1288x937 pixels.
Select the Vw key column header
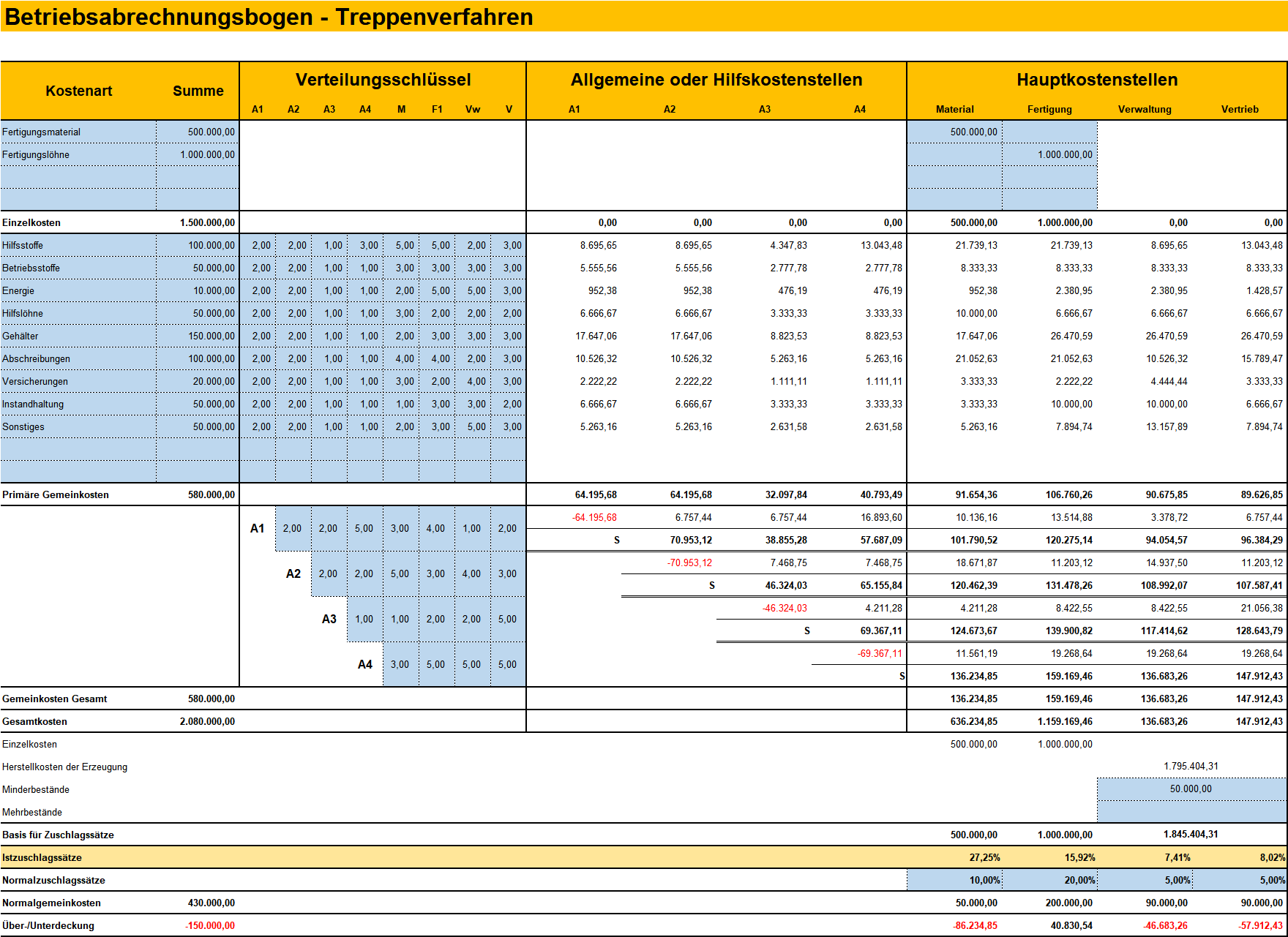473,109
